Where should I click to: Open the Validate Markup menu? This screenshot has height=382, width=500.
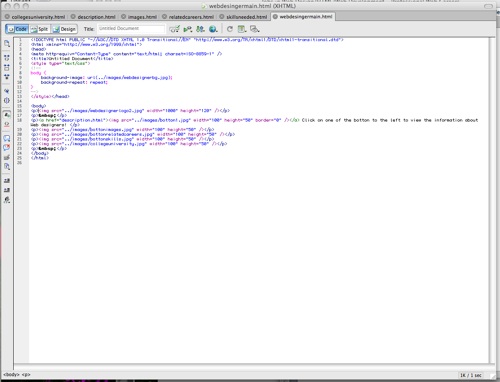coord(188,29)
